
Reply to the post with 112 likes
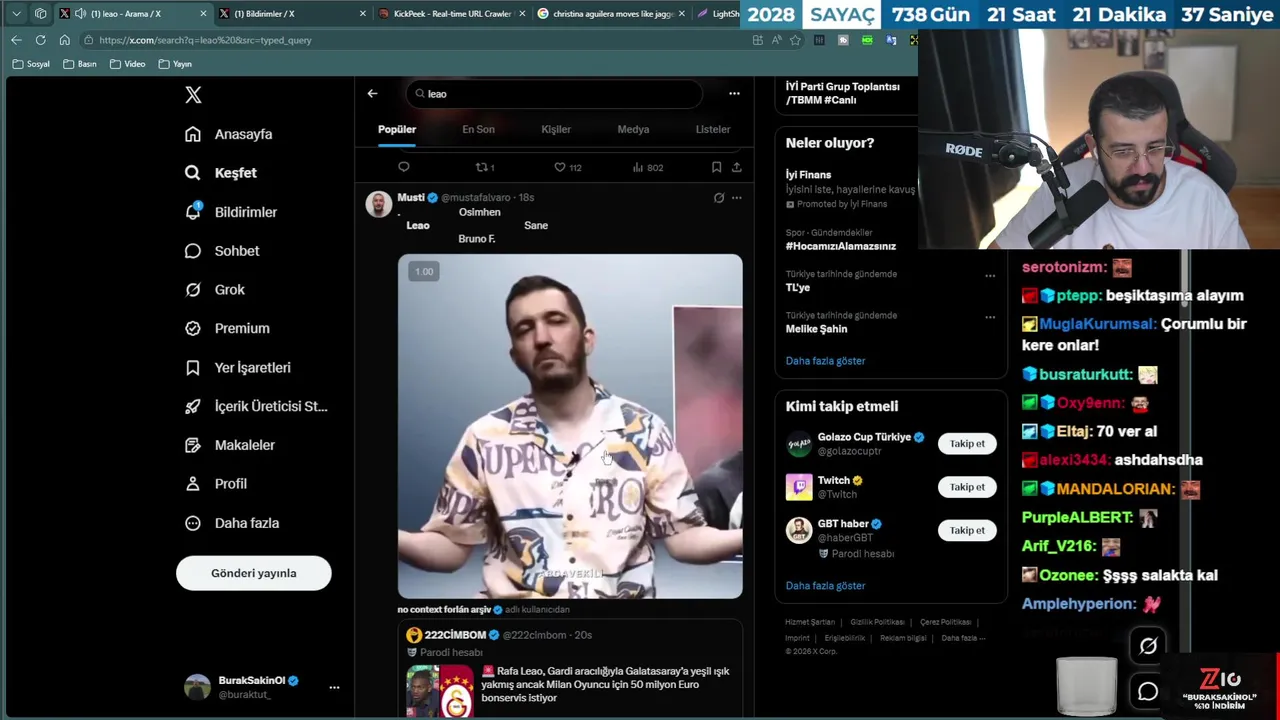click(x=404, y=167)
